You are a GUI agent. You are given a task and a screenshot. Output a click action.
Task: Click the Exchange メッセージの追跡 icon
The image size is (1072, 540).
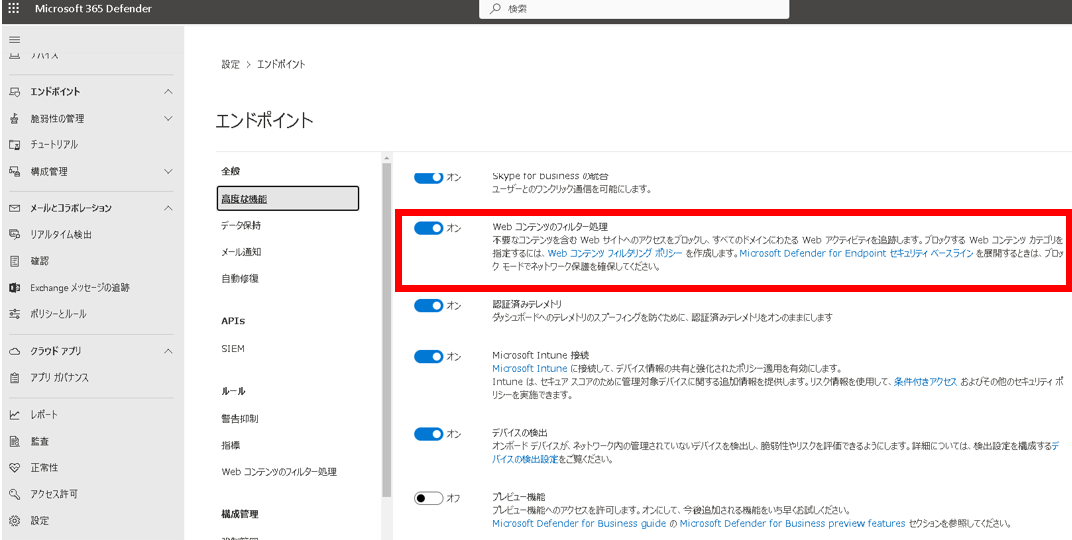(x=14, y=288)
